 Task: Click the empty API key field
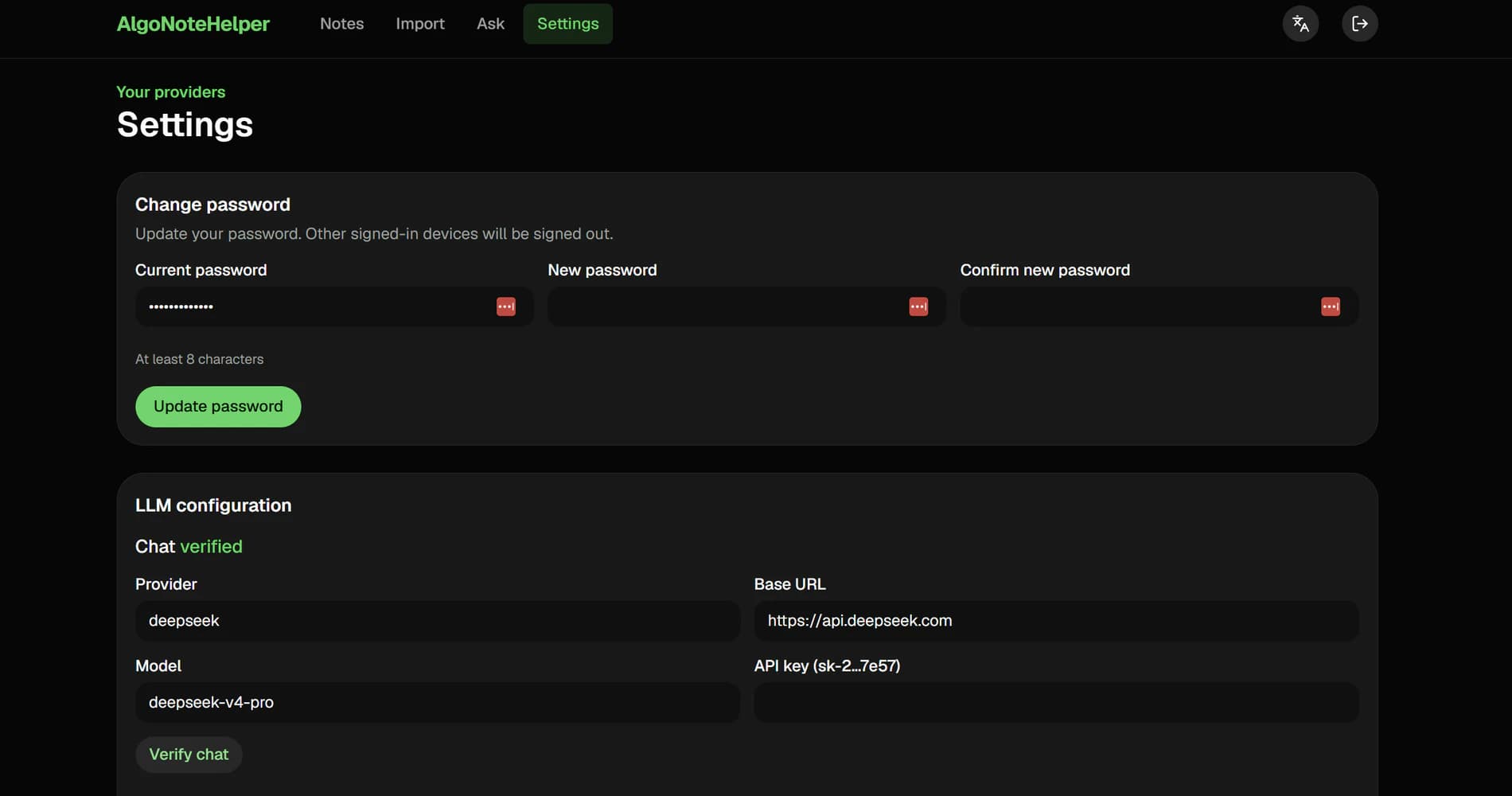(1056, 702)
